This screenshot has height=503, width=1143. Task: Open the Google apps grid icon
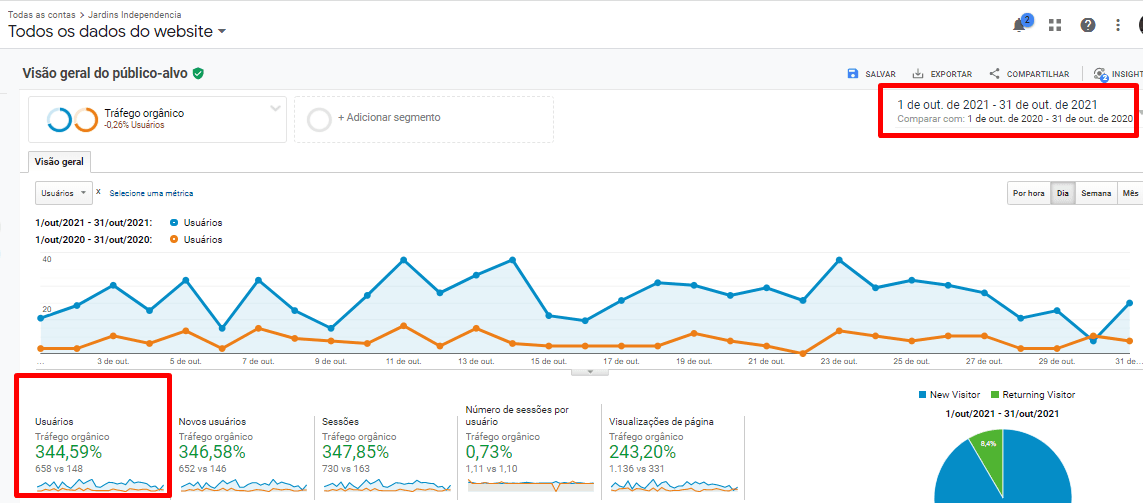[1054, 25]
